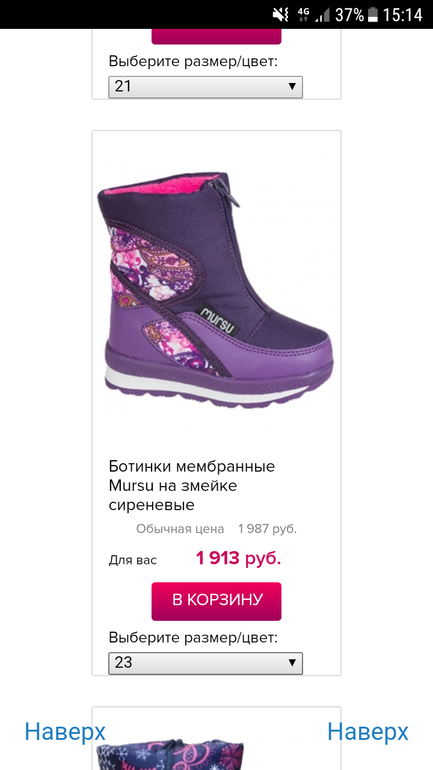Open the size dropdown showing 23
Viewport: 433px width, 770px height.
click(x=205, y=663)
